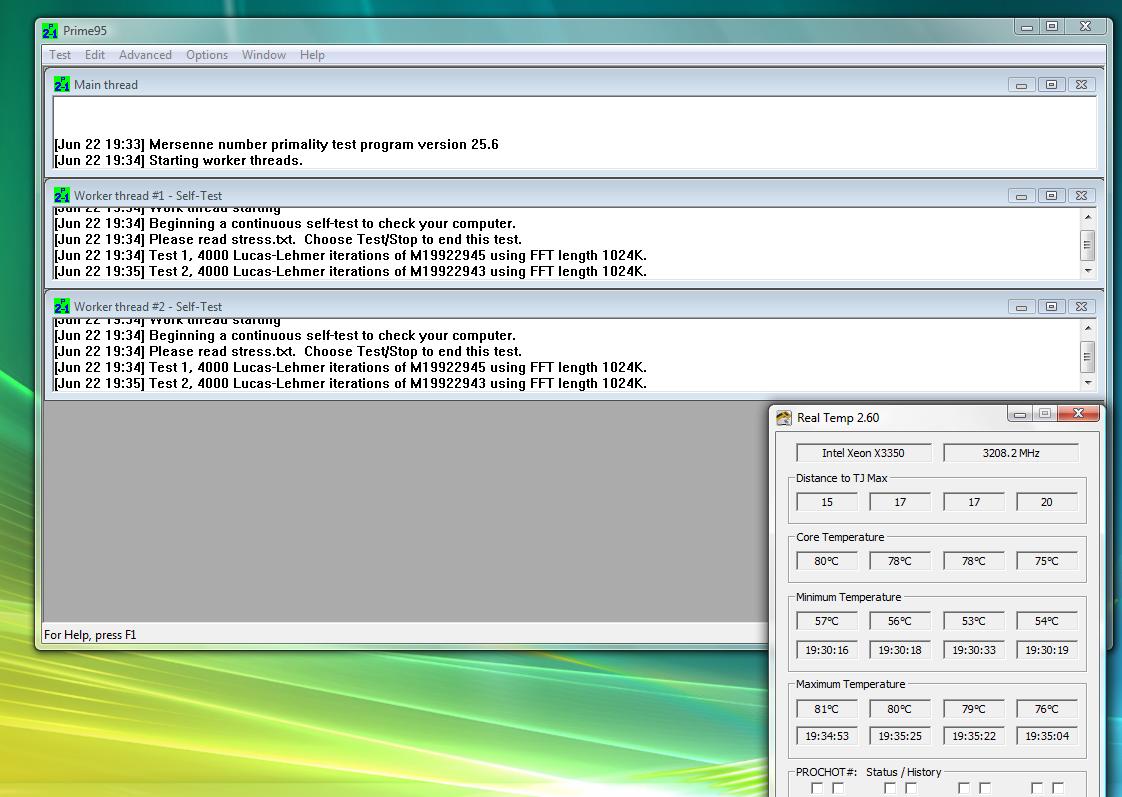Screen dimensions: 1122x797
Task: Click the Prime95 title bar icon
Action: [49, 31]
